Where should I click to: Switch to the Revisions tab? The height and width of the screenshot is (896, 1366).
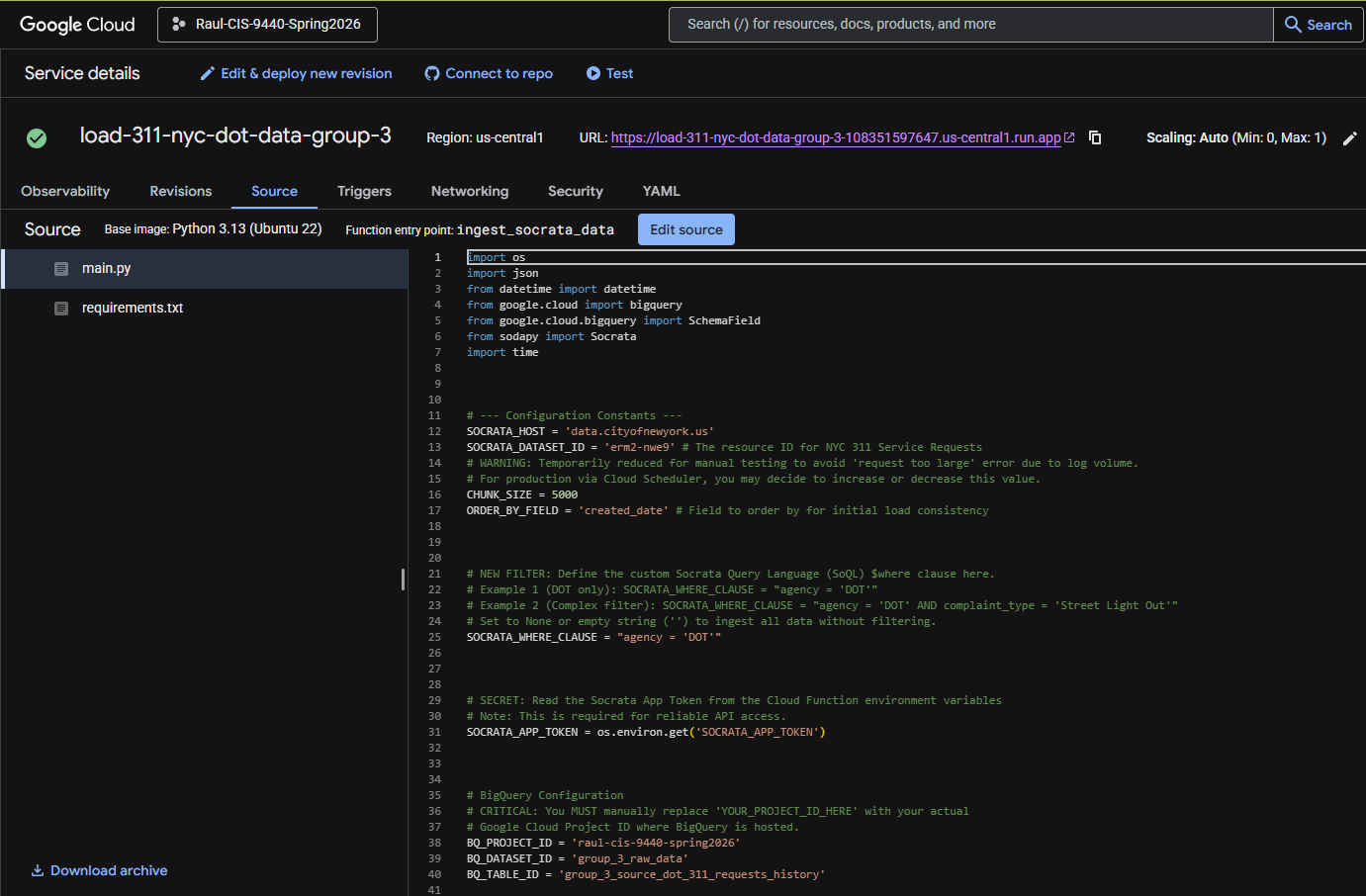pyautogui.click(x=181, y=191)
